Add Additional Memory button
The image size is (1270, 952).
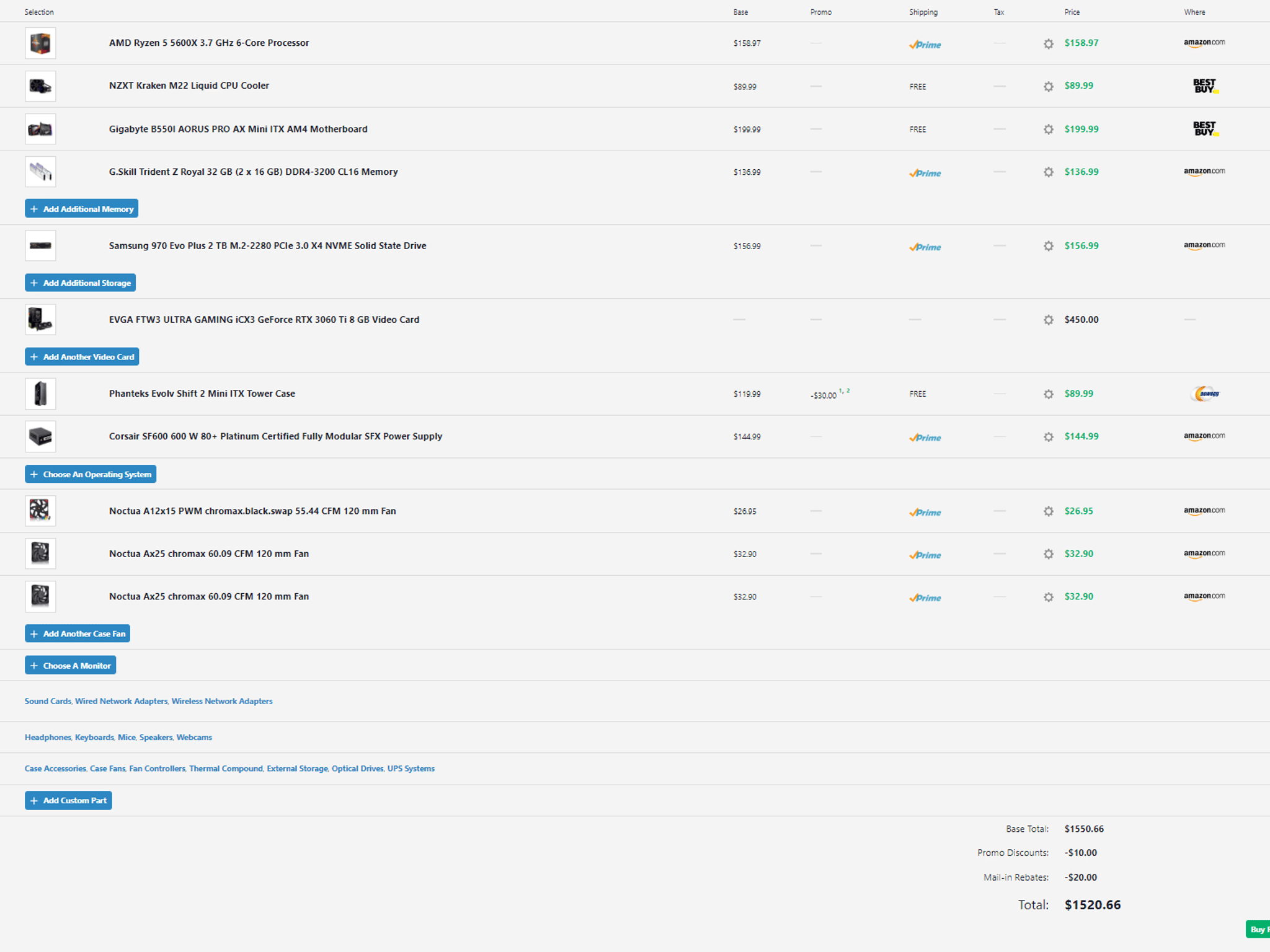81,209
